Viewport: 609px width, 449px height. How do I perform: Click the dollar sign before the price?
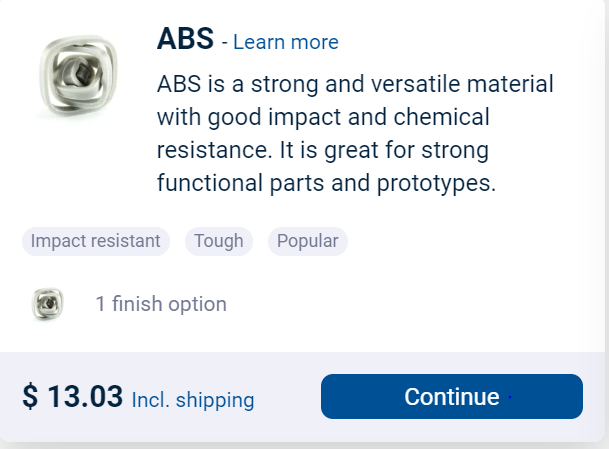coord(30,397)
